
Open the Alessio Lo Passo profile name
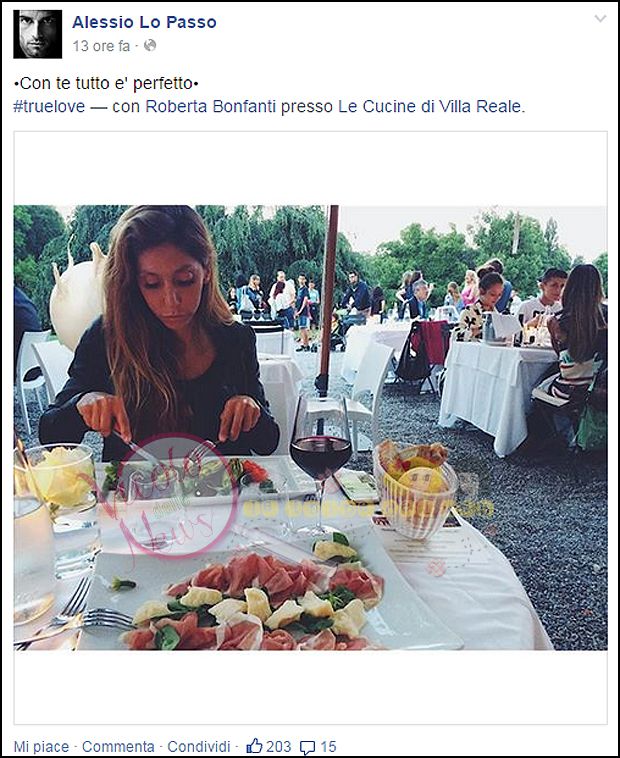tap(144, 22)
